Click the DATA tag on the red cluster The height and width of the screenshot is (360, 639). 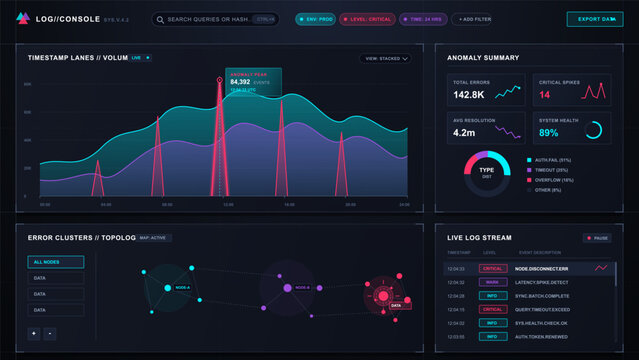tap(400, 305)
